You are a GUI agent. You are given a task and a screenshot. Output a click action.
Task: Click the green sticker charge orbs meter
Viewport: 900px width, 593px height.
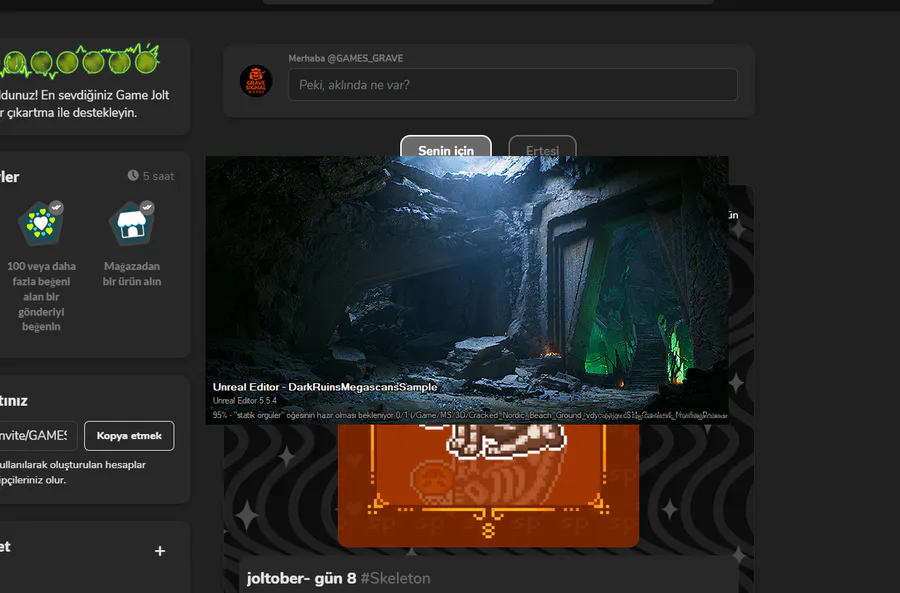tap(80, 61)
